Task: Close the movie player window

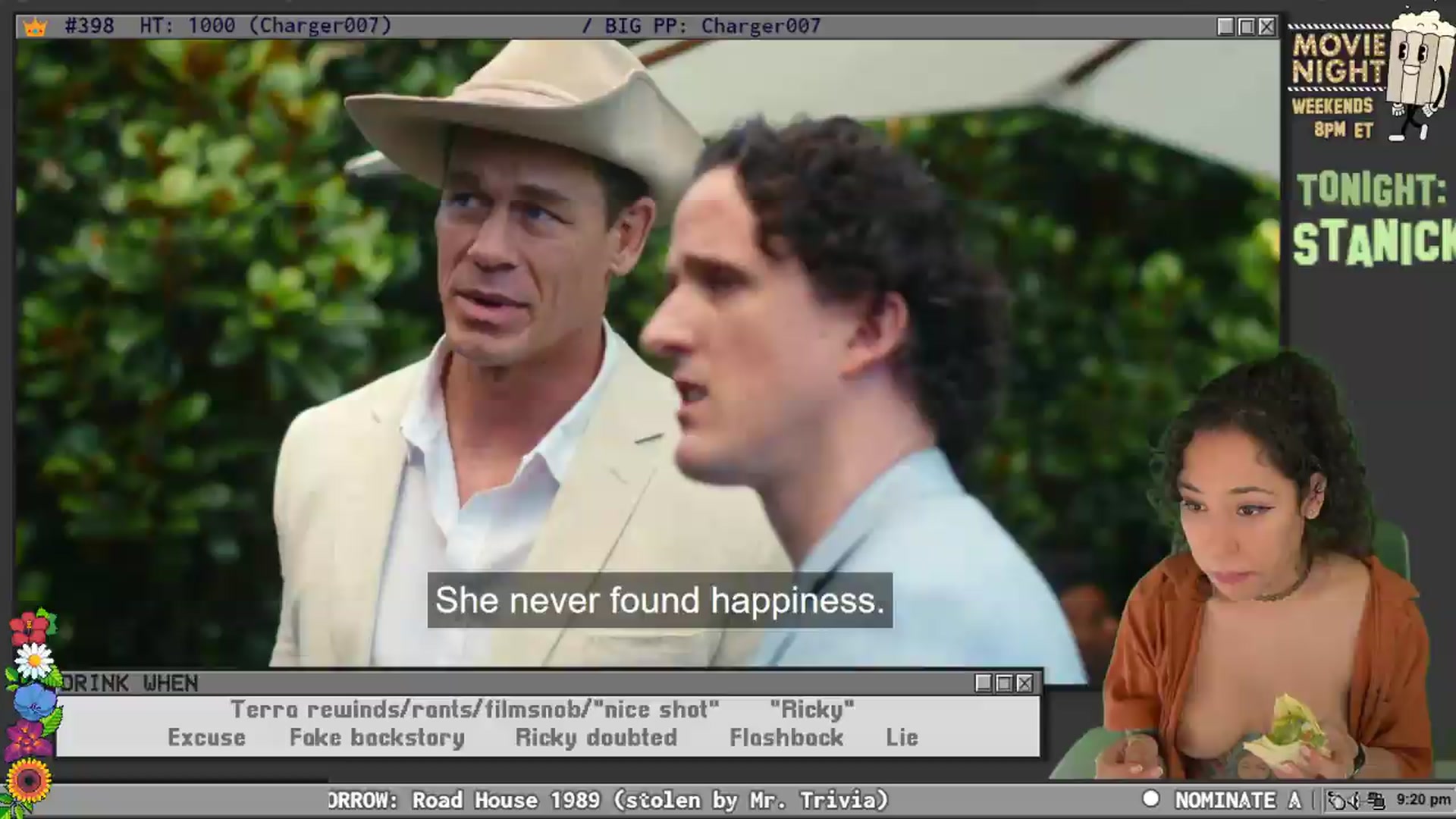Action: click(x=1266, y=27)
